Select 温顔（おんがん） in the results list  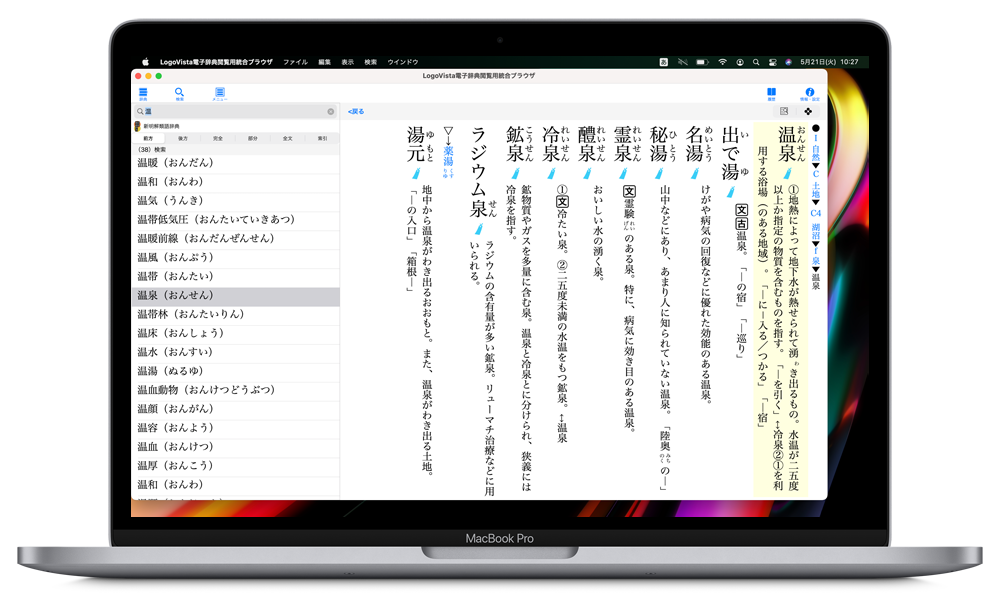[235, 409]
